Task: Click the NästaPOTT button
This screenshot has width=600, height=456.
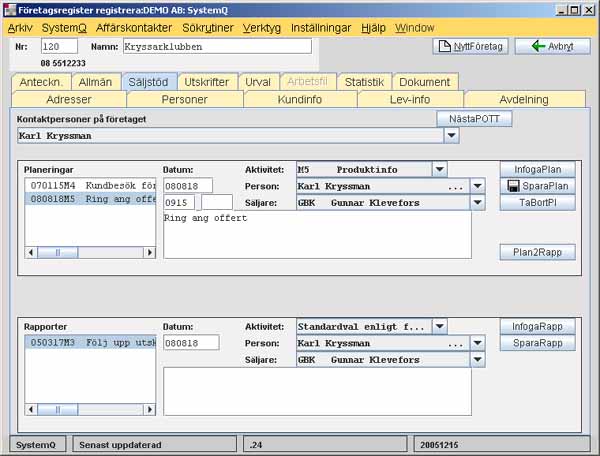Action: (474, 119)
